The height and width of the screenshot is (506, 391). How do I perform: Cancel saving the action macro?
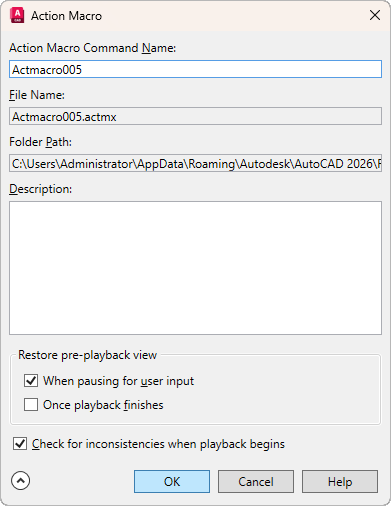point(256,481)
